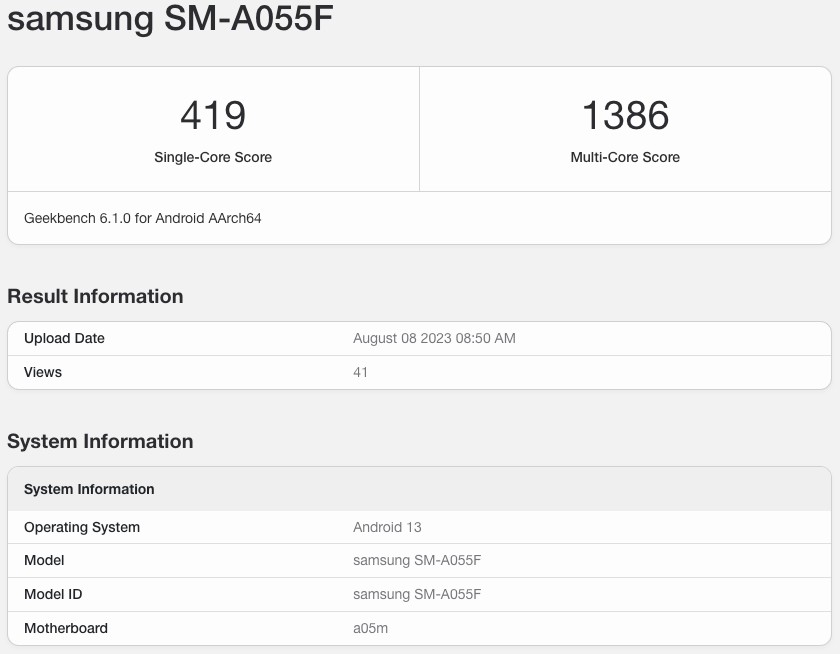Click Geekbench 6.1.0 for Android AArch64 text
The height and width of the screenshot is (654, 840).
(x=142, y=219)
